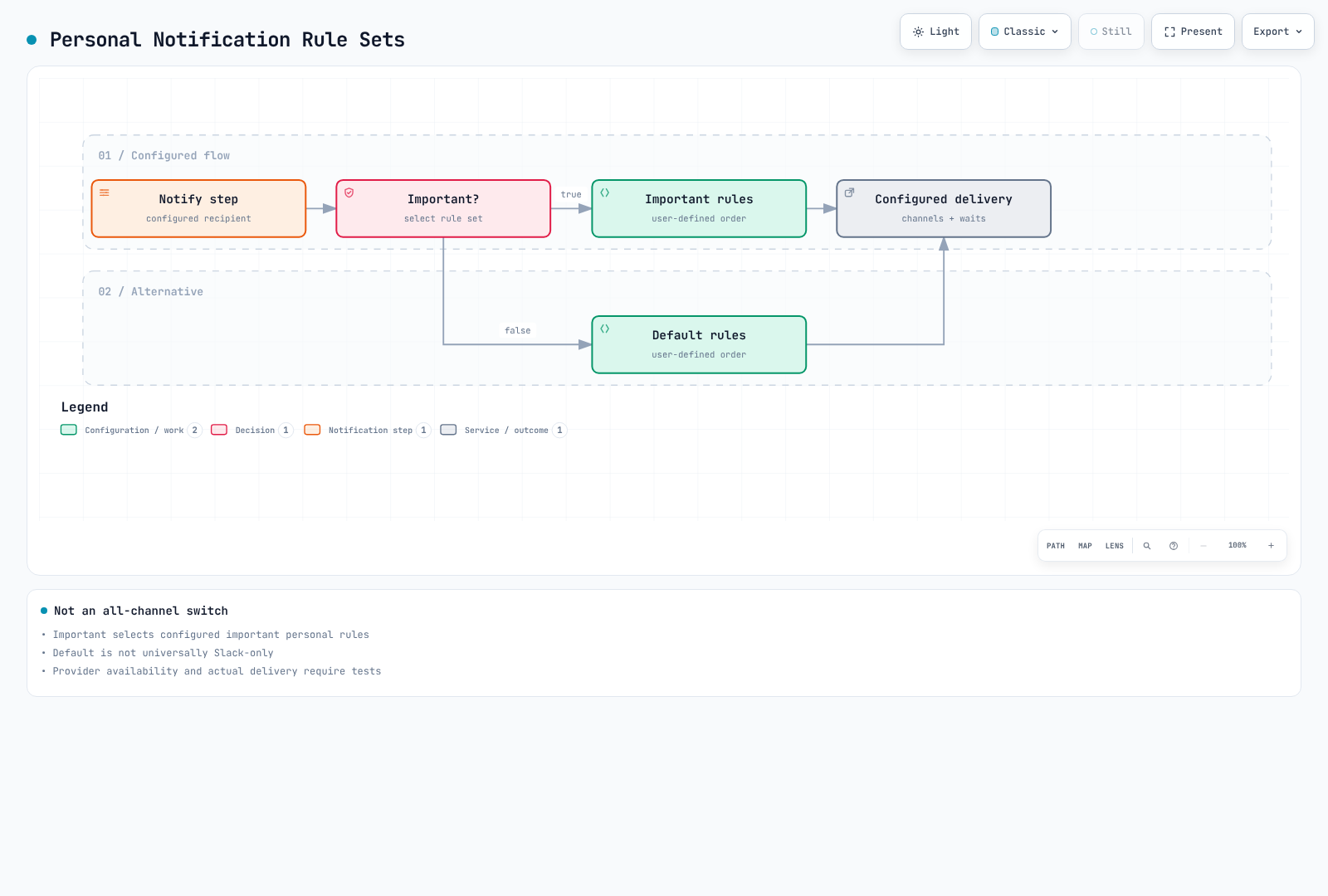This screenshot has height=896, width=1328.
Task: Click the 'Not an all-channel switch' heading
Action: click(141, 611)
